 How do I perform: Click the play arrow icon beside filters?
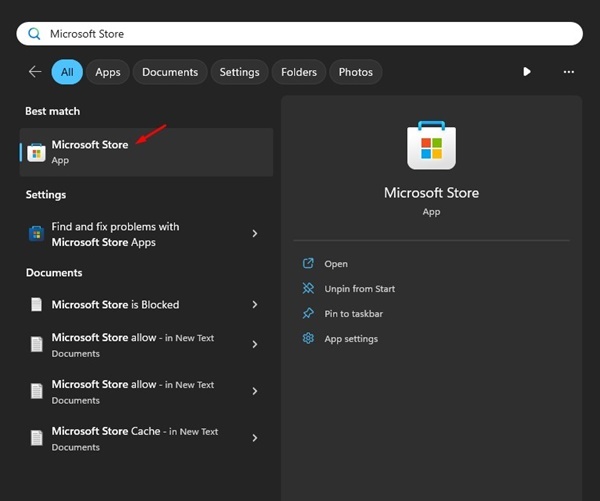tap(527, 72)
